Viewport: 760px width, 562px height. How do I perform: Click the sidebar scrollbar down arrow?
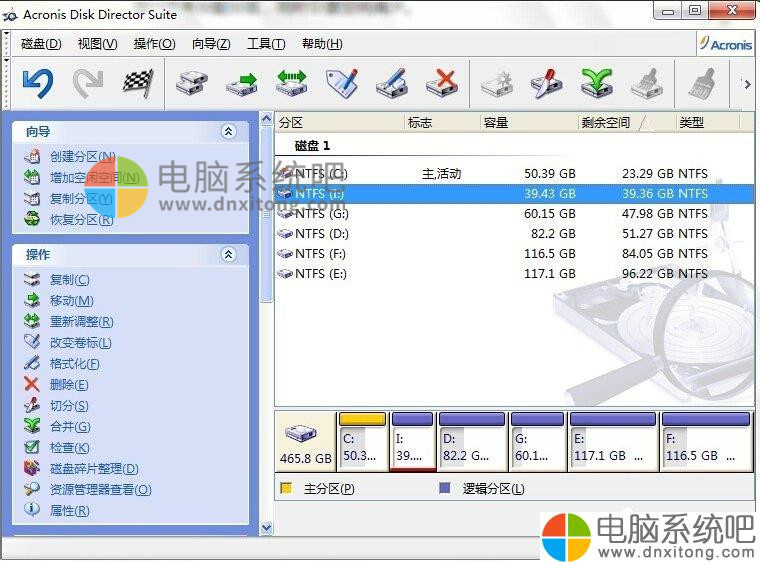267,528
